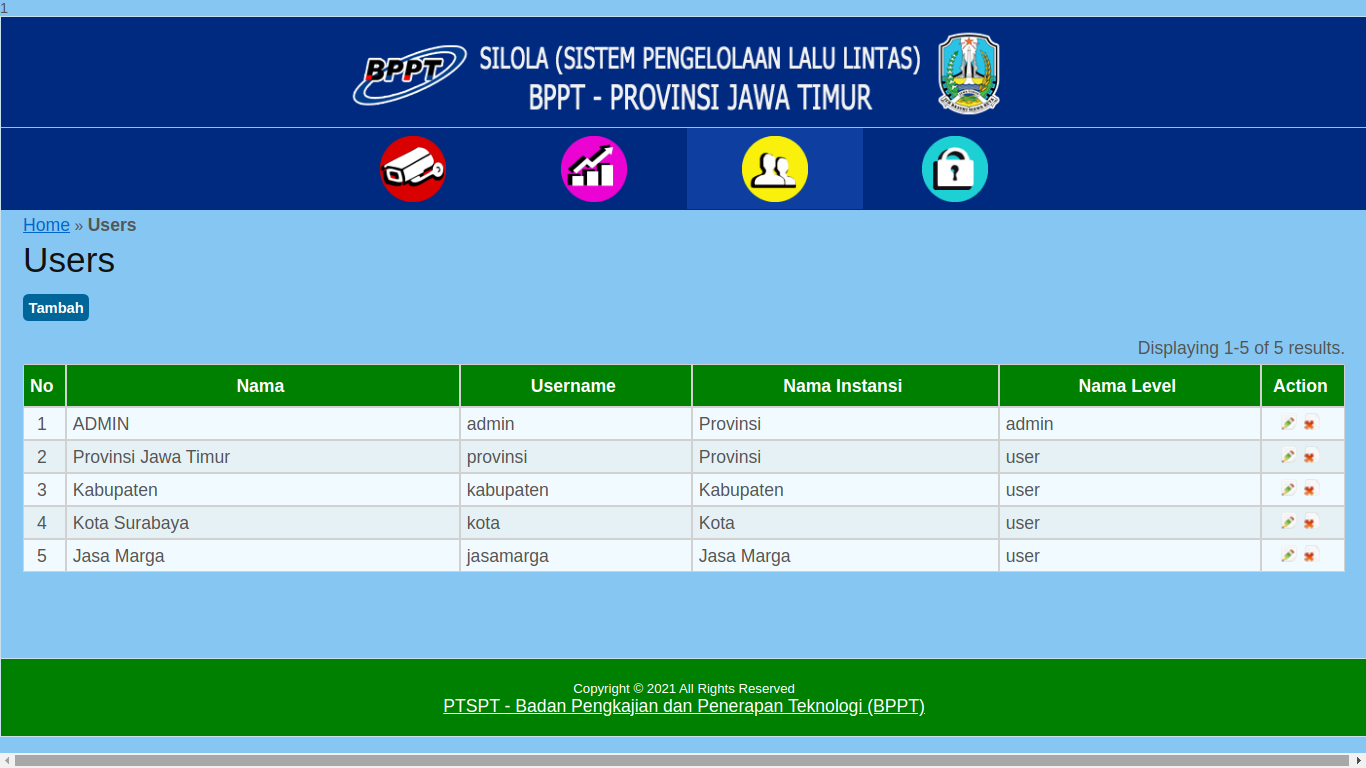Delete the Jasa Marga user
The image size is (1366, 768).
point(1310,555)
